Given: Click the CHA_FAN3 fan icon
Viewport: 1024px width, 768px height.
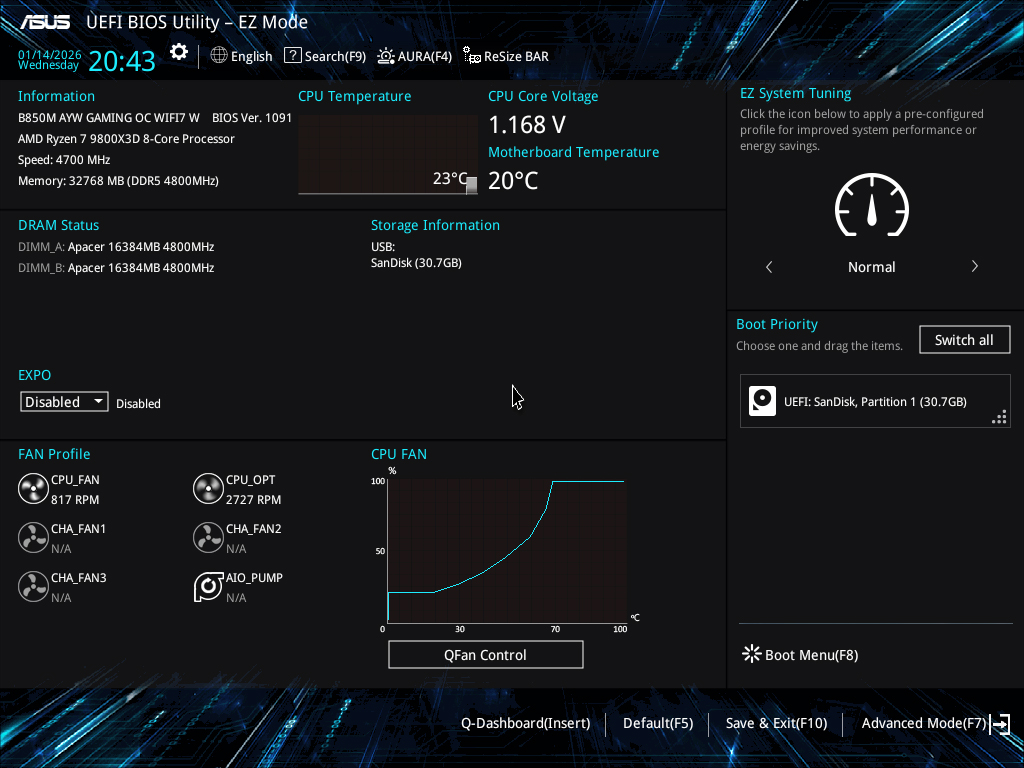Looking at the screenshot, I should (x=33, y=587).
